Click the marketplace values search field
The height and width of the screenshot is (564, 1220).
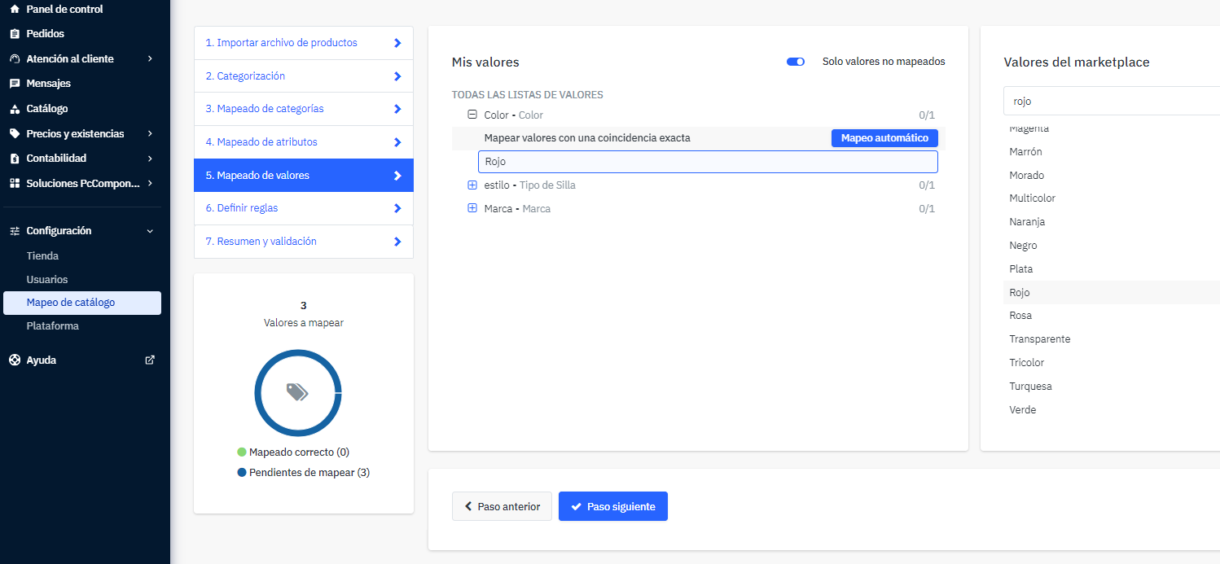tap(1110, 101)
